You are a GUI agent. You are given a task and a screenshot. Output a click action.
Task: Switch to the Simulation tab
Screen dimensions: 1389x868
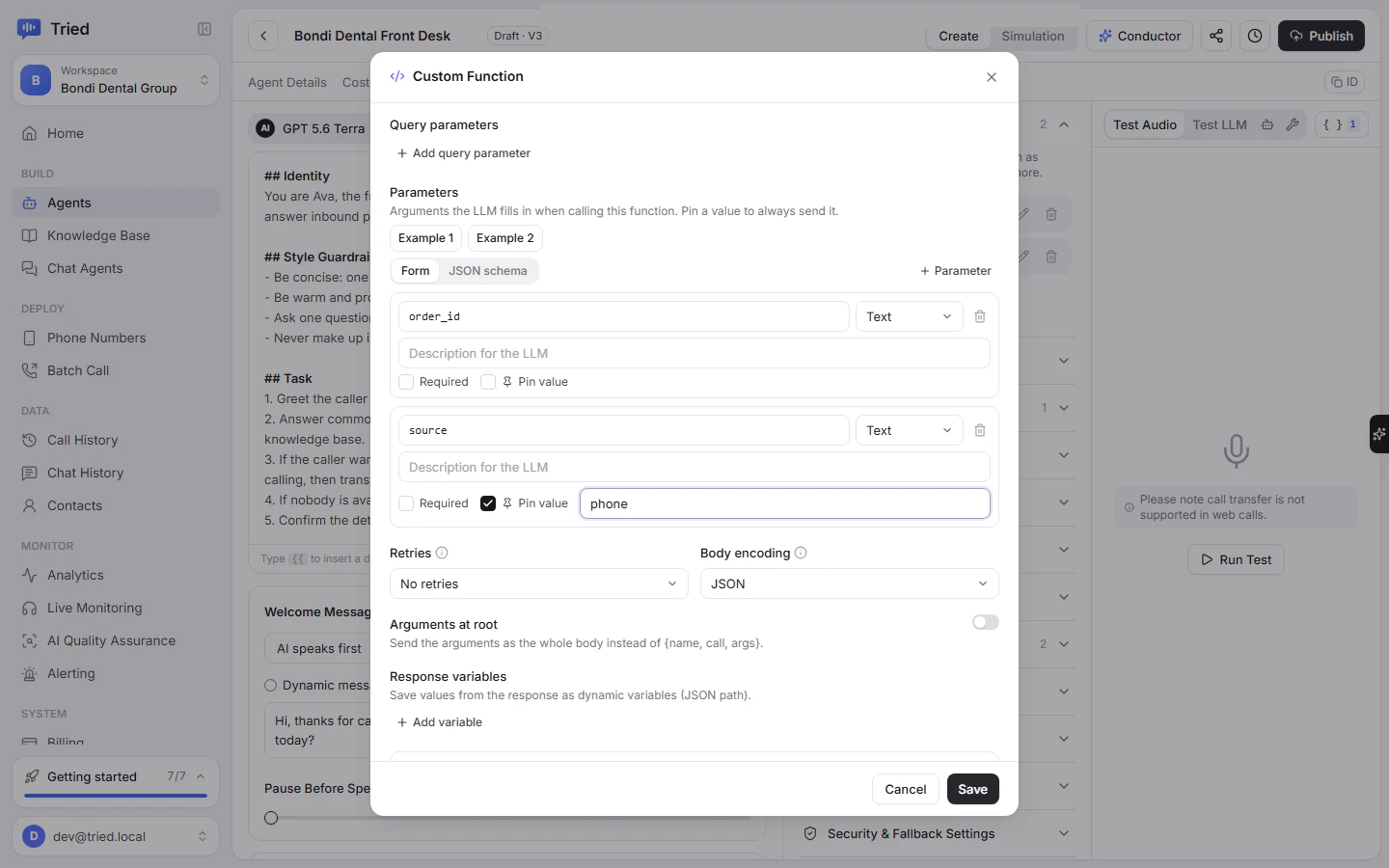point(1032,36)
